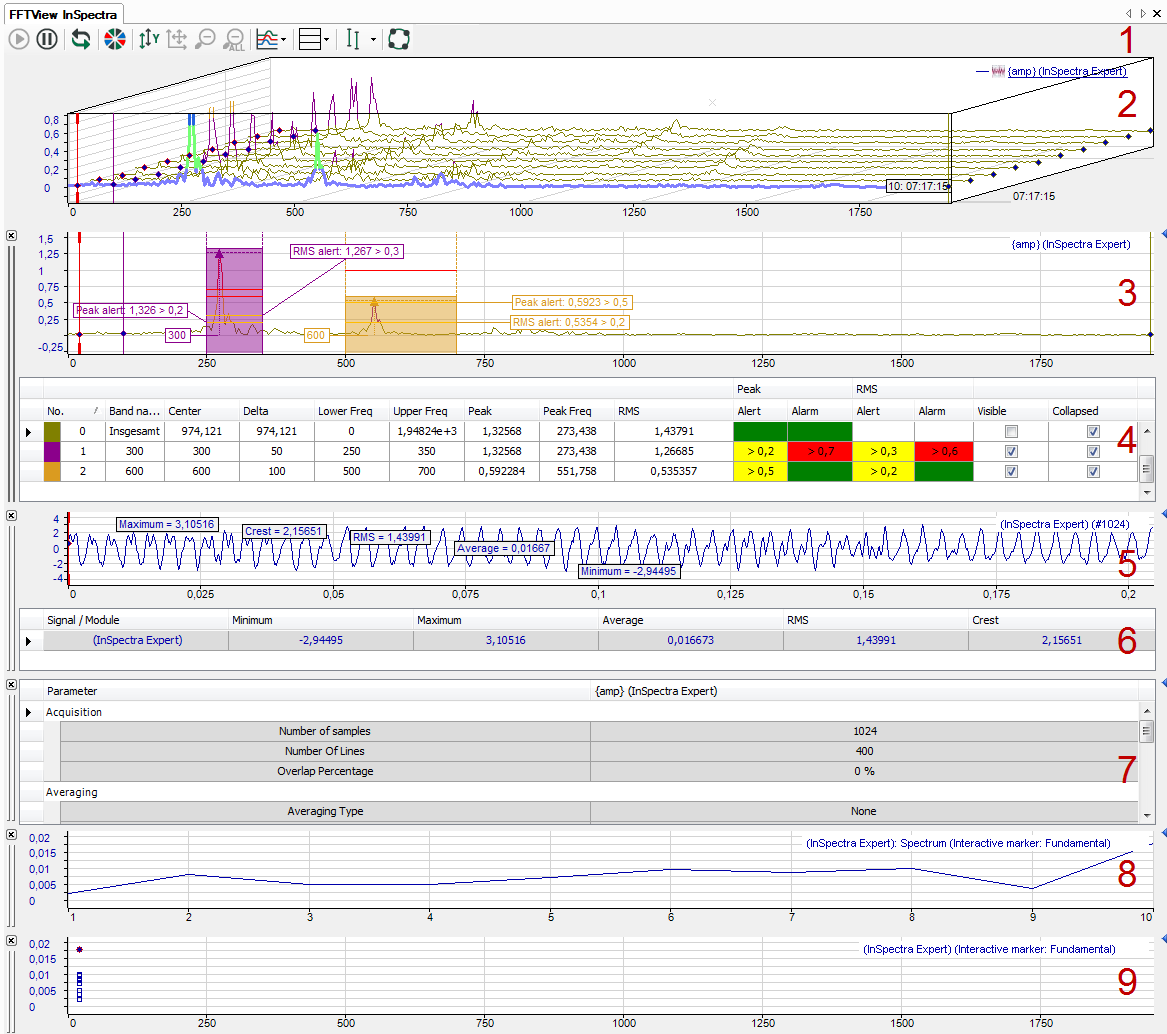Click the Y-axis autoscale icon
This screenshot has width=1167, height=1034.
149,40
